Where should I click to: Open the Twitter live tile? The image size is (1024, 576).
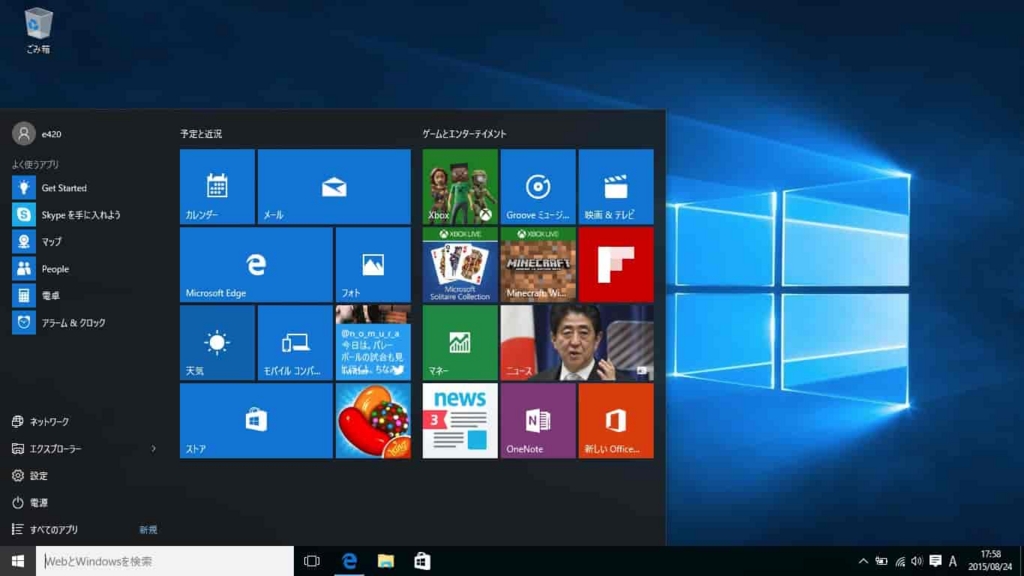tap(373, 342)
